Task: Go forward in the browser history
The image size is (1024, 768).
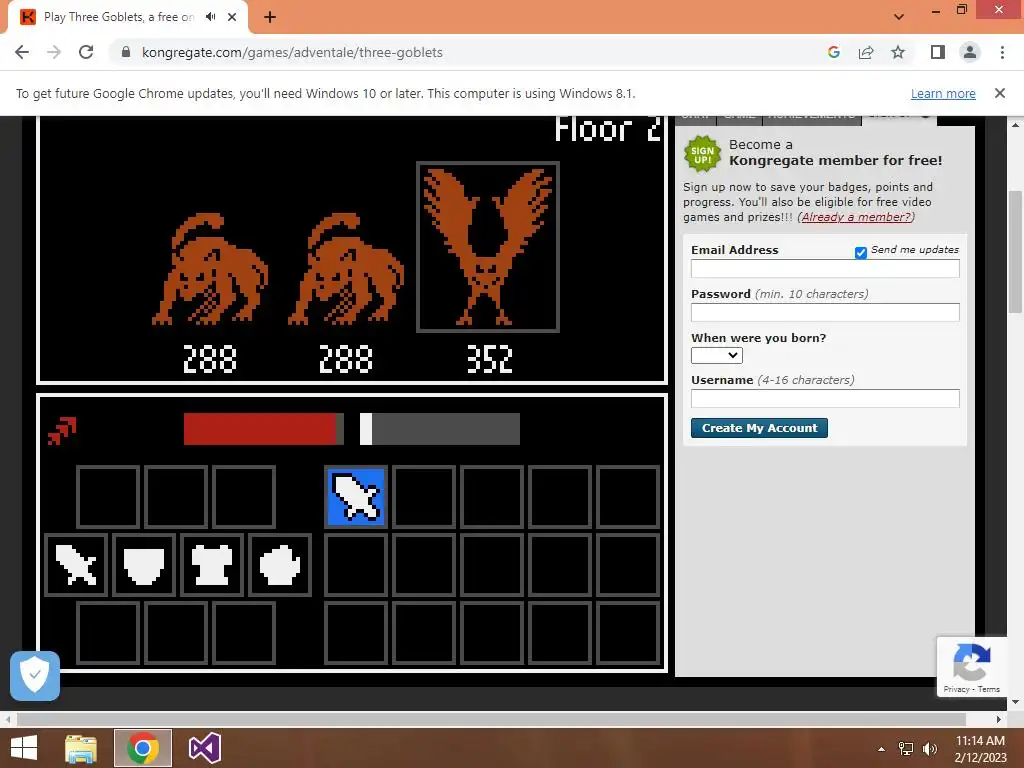Action: pos(54,52)
